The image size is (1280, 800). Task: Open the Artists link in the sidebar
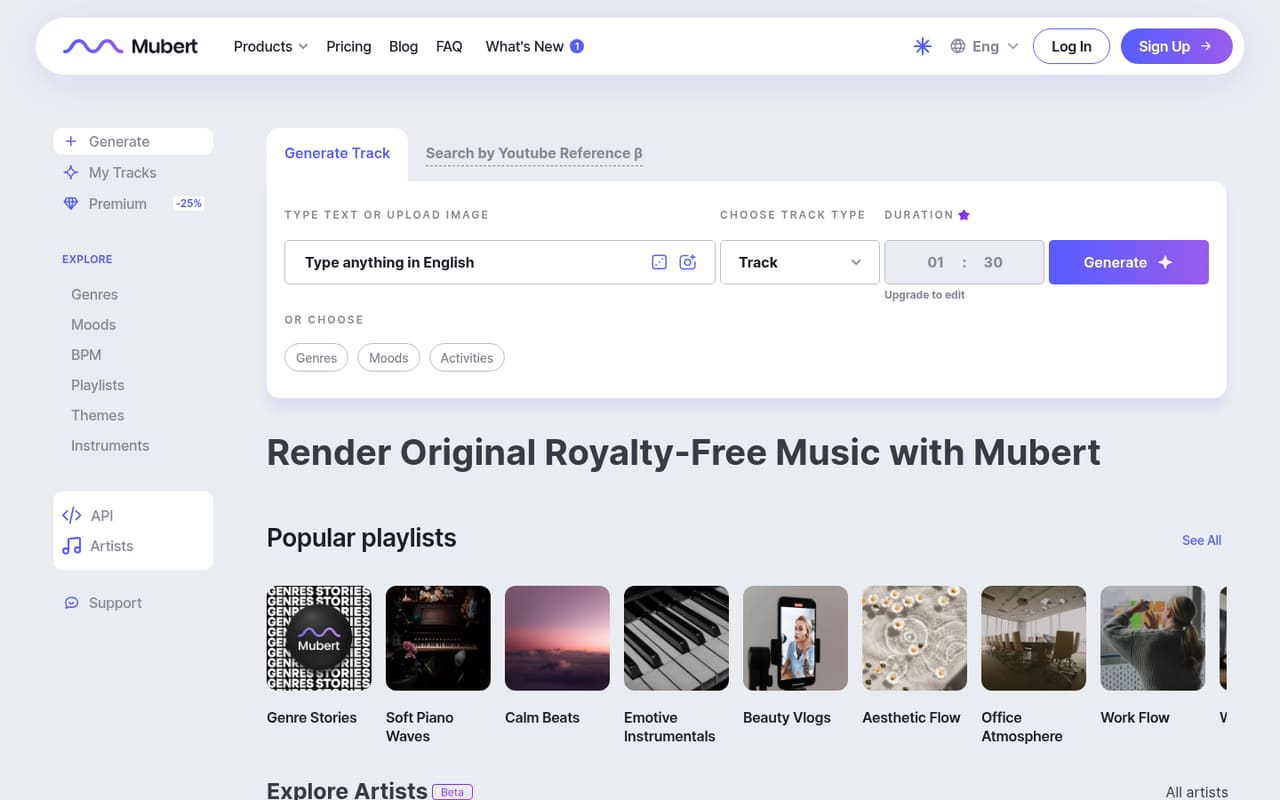pyautogui.click(x=111, y=546)
